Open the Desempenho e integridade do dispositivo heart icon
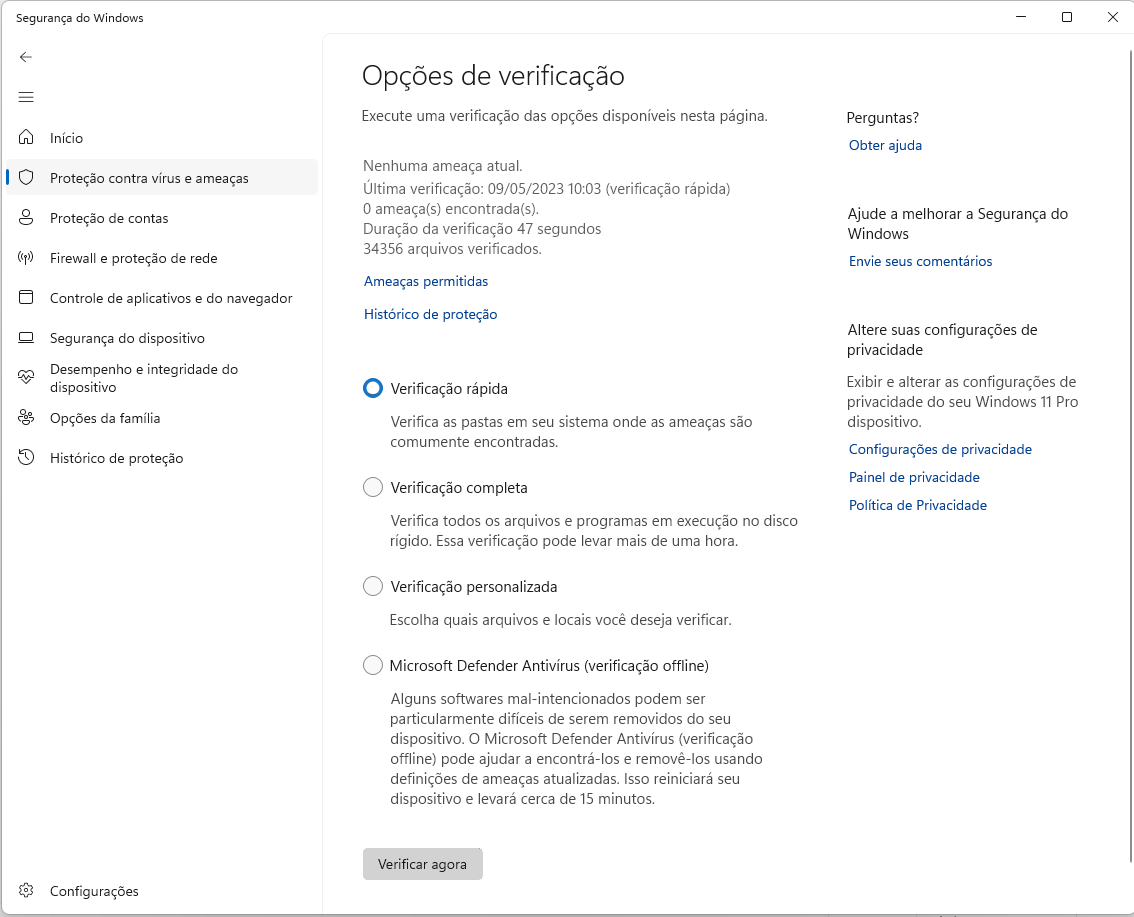1134x917 pixels. click(26, 377)
